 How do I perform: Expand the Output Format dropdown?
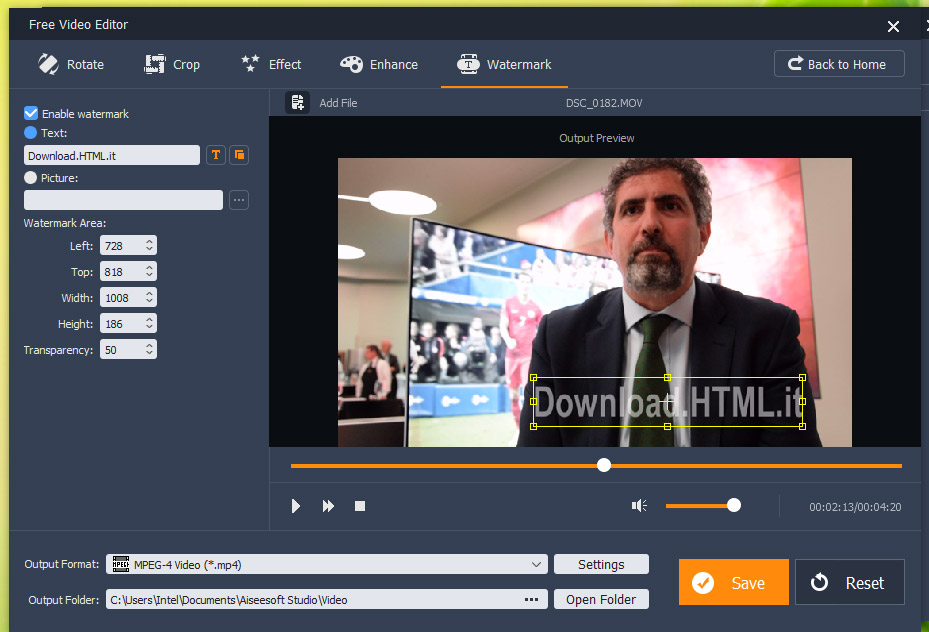click(538, 565)
